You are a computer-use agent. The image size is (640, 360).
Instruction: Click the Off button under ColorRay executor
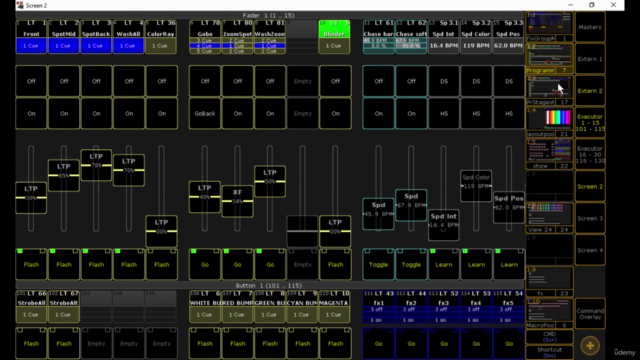point(162,81)
